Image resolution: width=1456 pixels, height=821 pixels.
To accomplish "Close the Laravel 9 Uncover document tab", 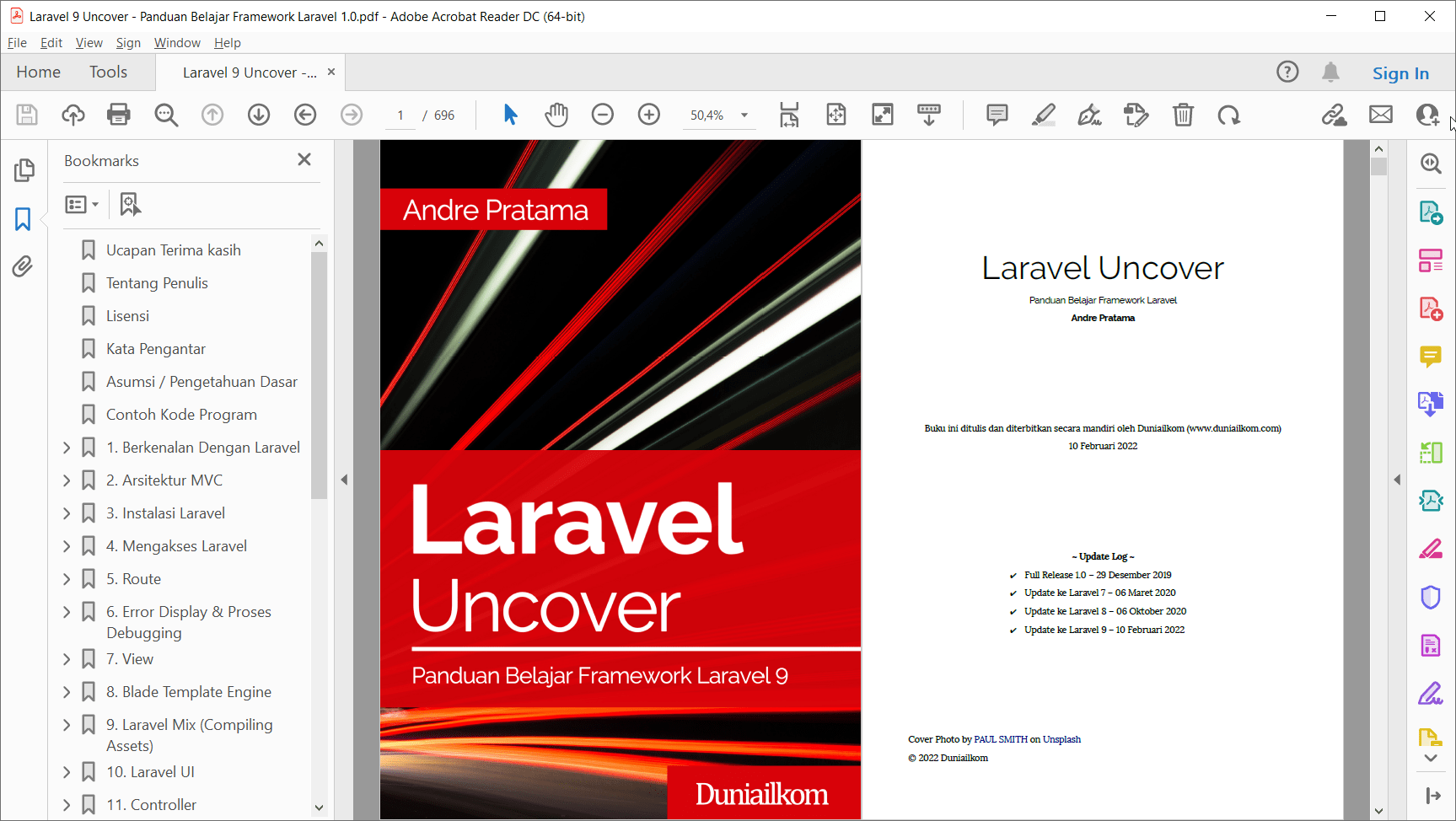I will (x=331, y=72).
